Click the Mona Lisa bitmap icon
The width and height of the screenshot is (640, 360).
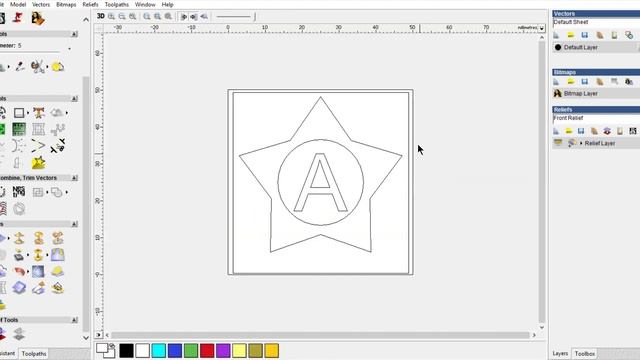click(x=38, y=18)
